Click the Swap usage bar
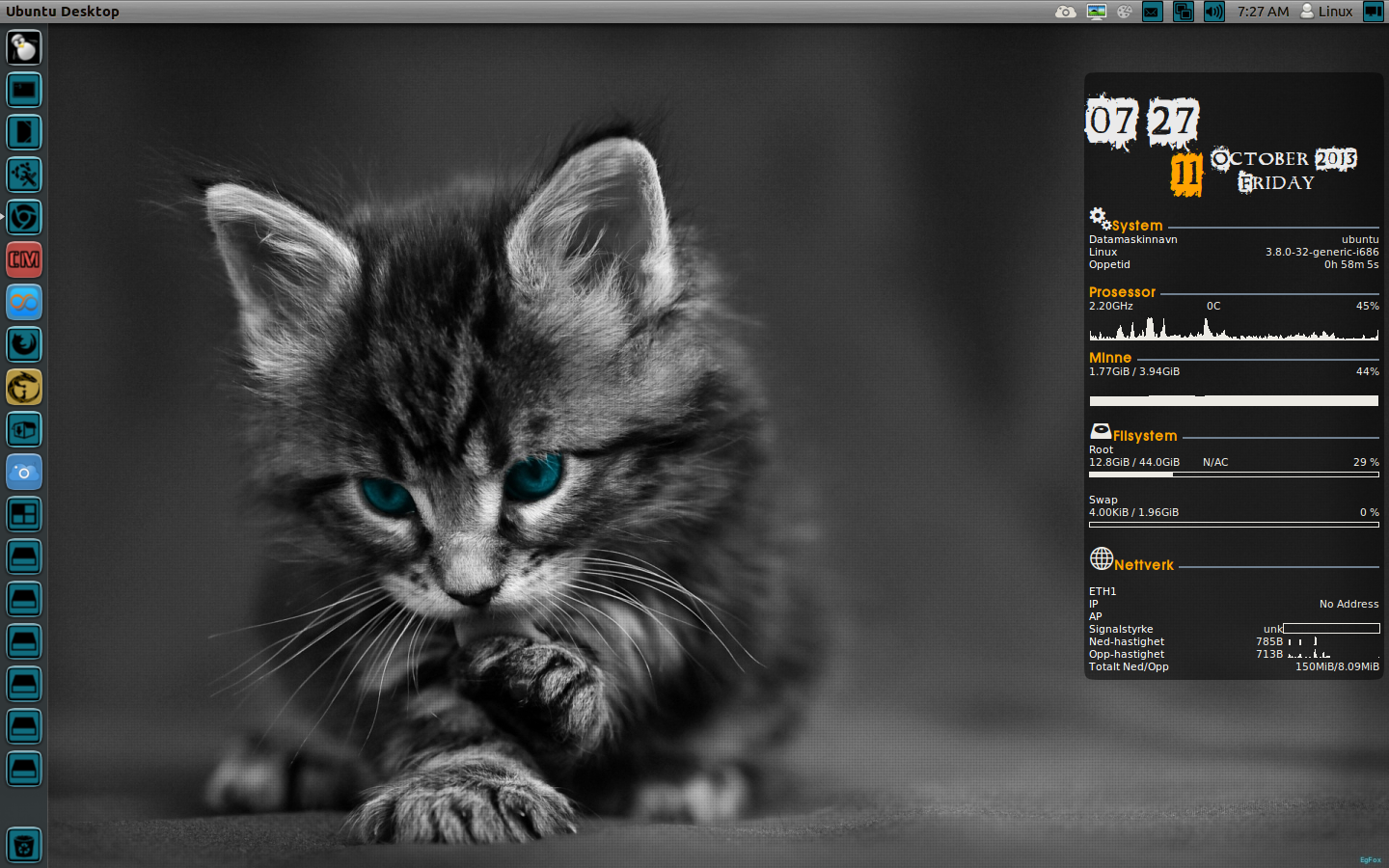The image size is (1389, 868). (x=1234, y=525)
